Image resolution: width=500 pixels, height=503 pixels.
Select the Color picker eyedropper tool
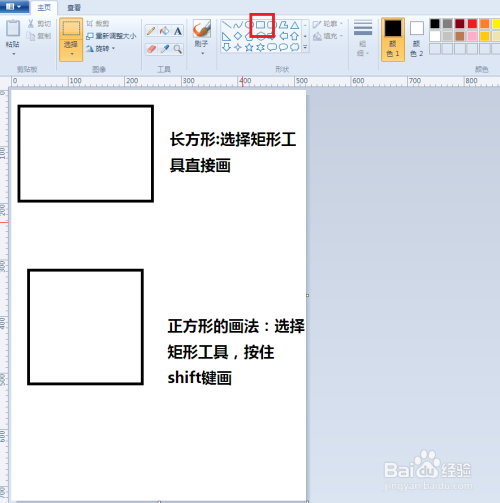click(x=164, y=49)
